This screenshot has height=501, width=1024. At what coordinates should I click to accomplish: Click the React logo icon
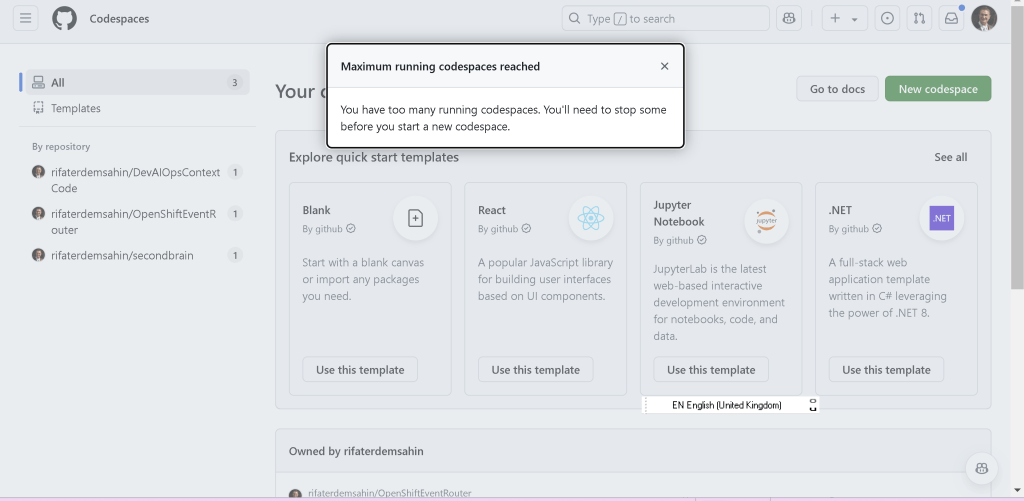tap(590, 219)
